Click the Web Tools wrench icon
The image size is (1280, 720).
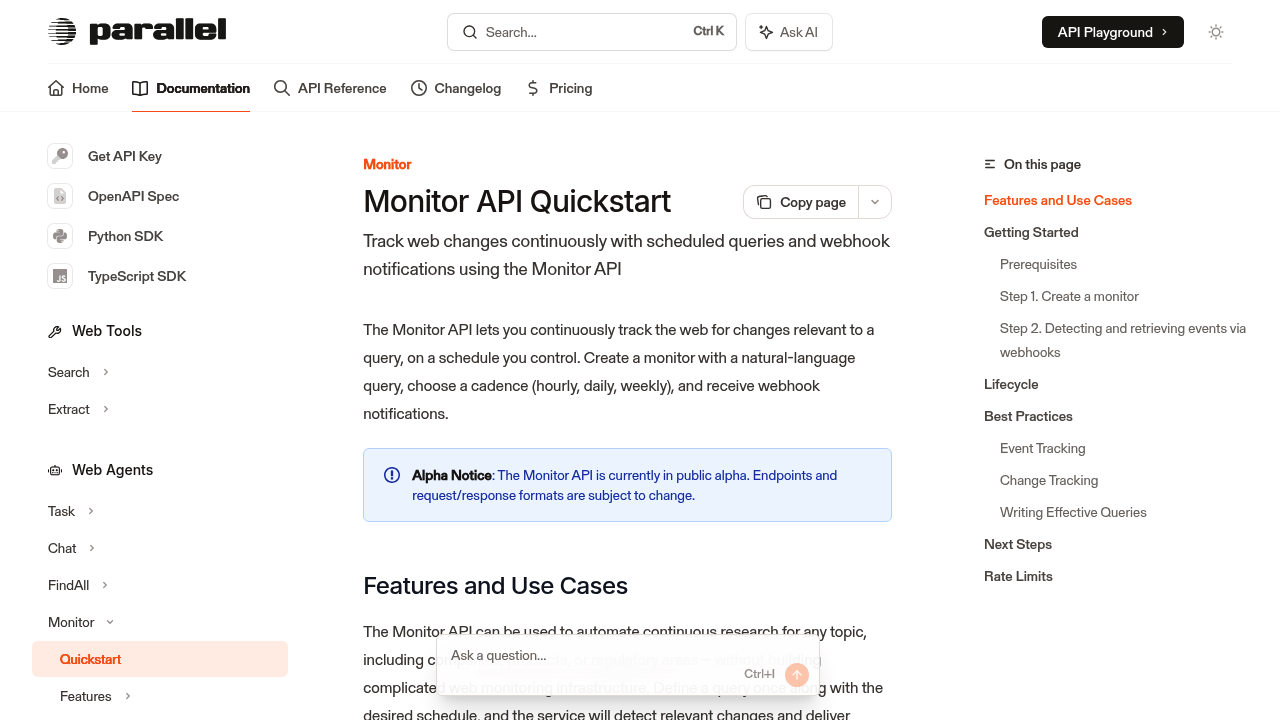pos(53,330)
